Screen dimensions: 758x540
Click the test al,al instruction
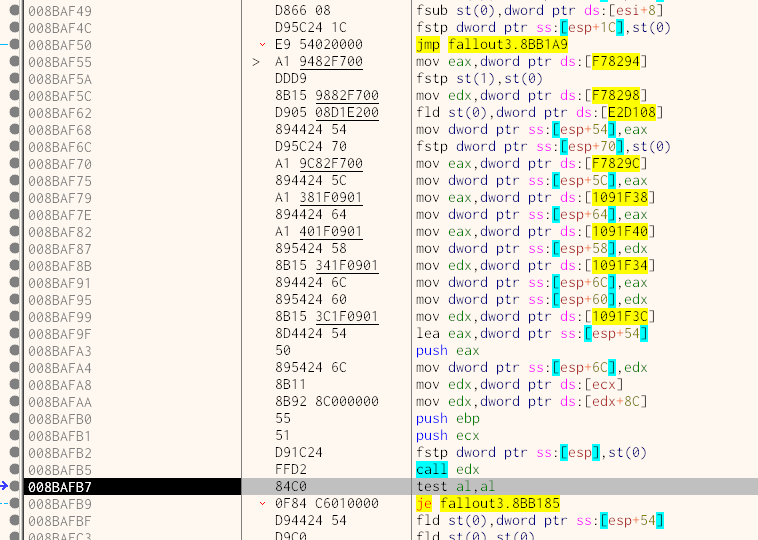pyautogui.click(x=455, y=486)
